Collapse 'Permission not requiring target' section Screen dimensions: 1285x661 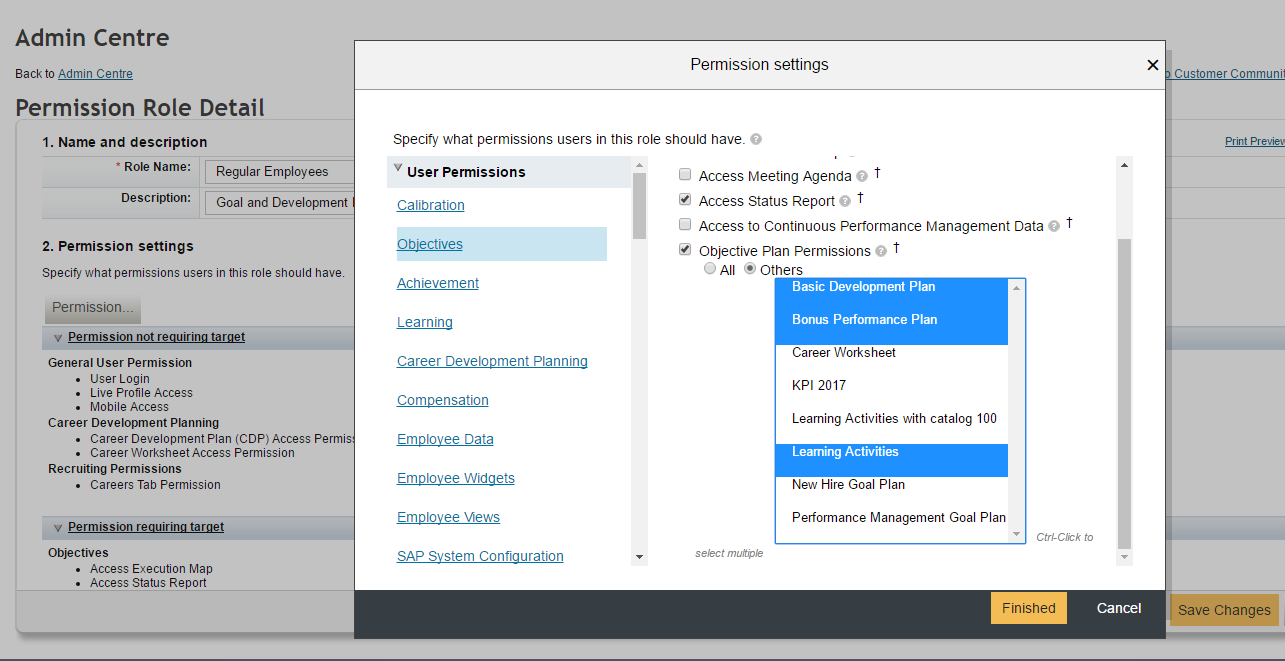(58, 338)
